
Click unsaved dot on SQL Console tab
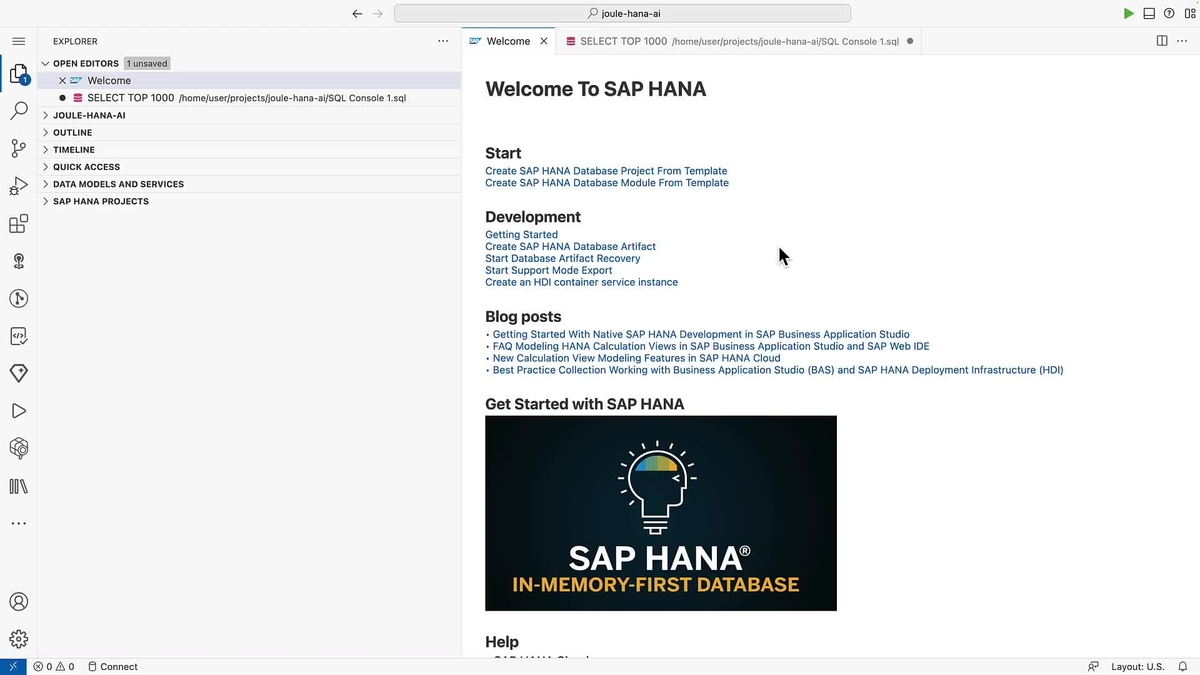click(x=909, y=41)
